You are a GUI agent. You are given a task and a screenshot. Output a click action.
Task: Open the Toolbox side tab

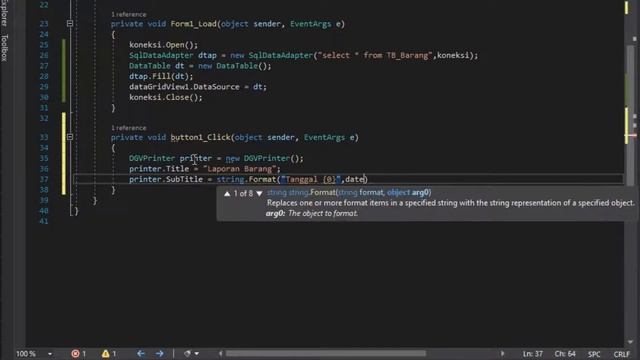(4, 48)
